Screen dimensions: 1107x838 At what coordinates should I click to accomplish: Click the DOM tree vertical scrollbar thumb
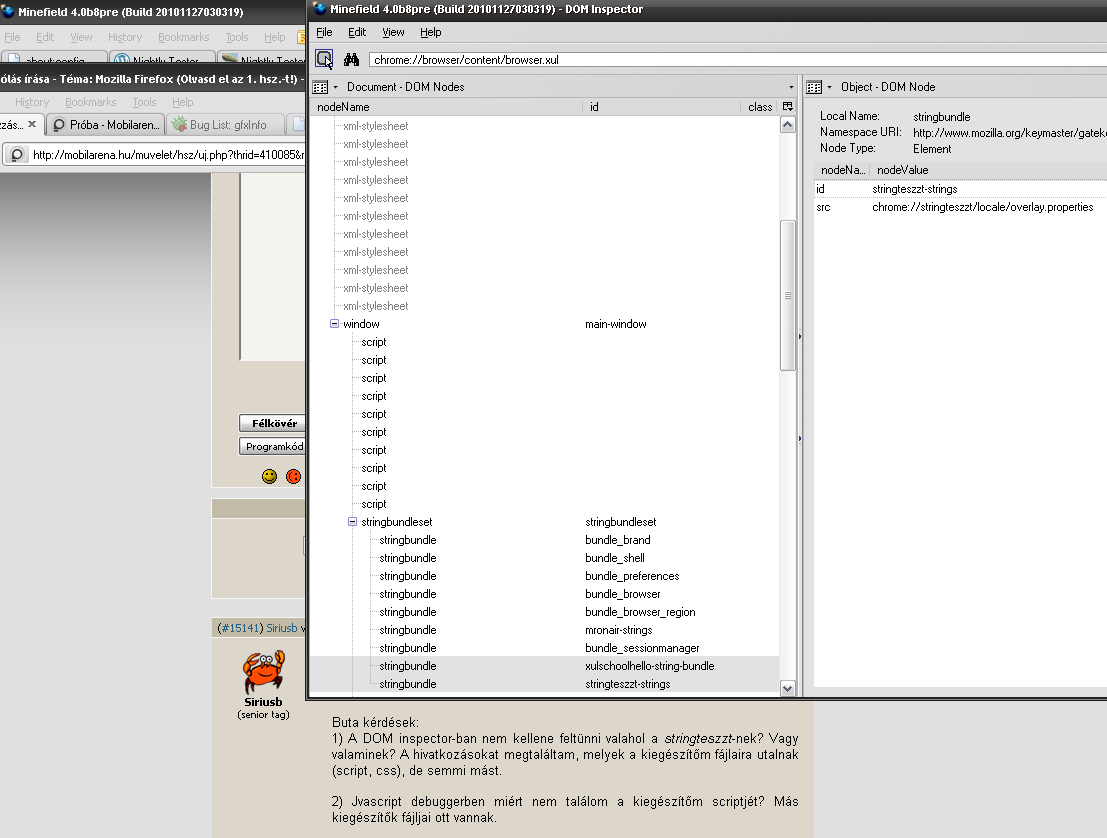click(788, 295)
